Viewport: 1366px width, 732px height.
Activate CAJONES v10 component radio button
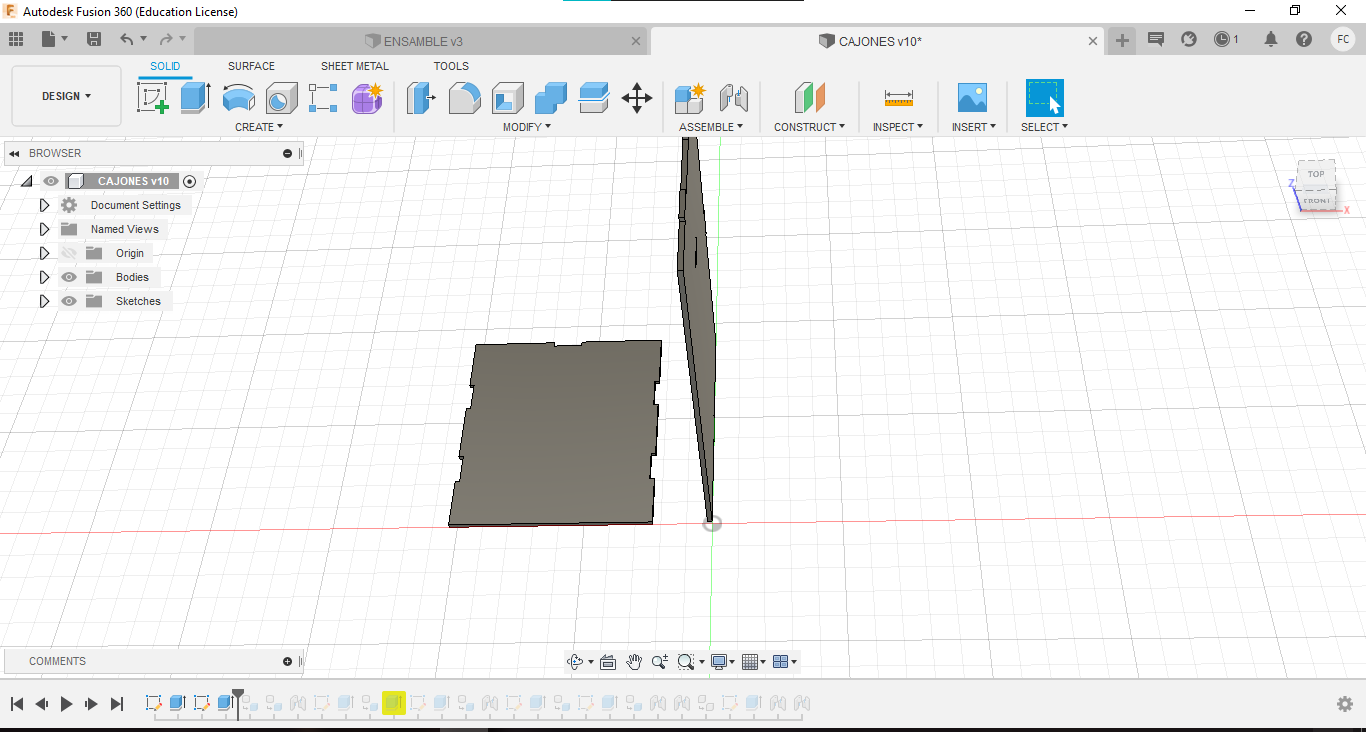coord(190,181)
